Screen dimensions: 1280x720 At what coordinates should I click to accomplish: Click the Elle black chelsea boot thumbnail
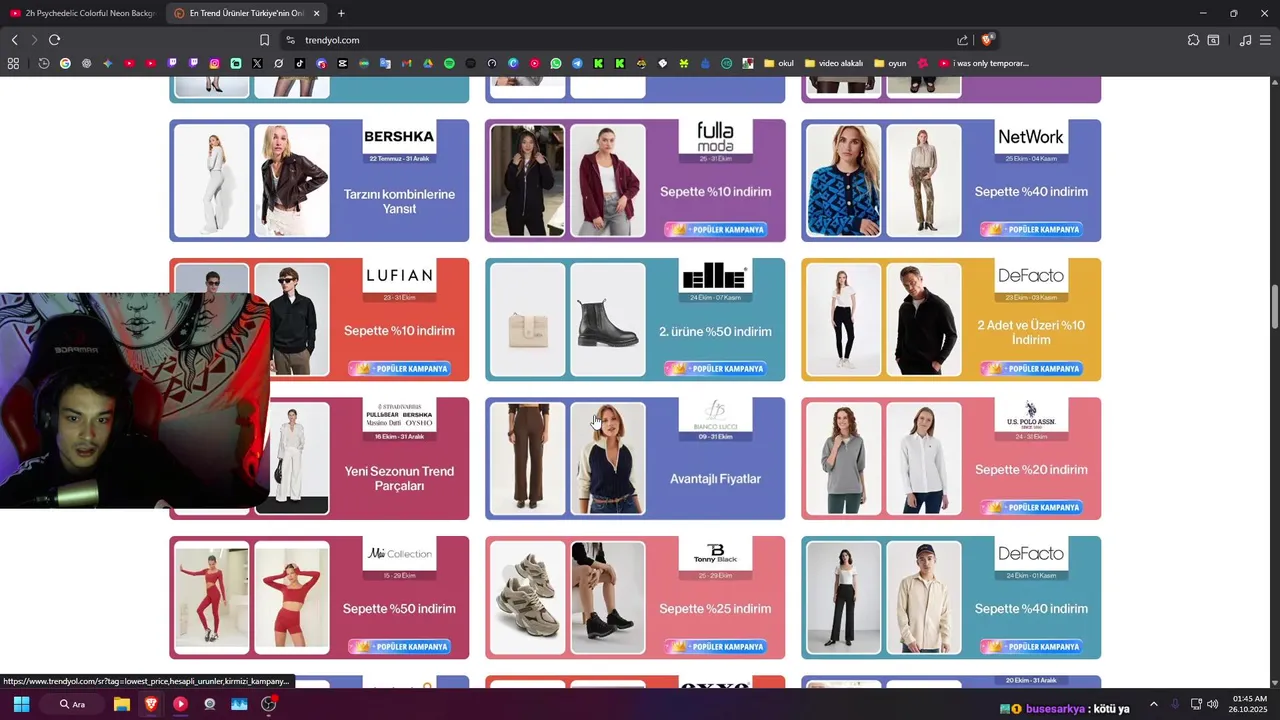coord(607,319)
